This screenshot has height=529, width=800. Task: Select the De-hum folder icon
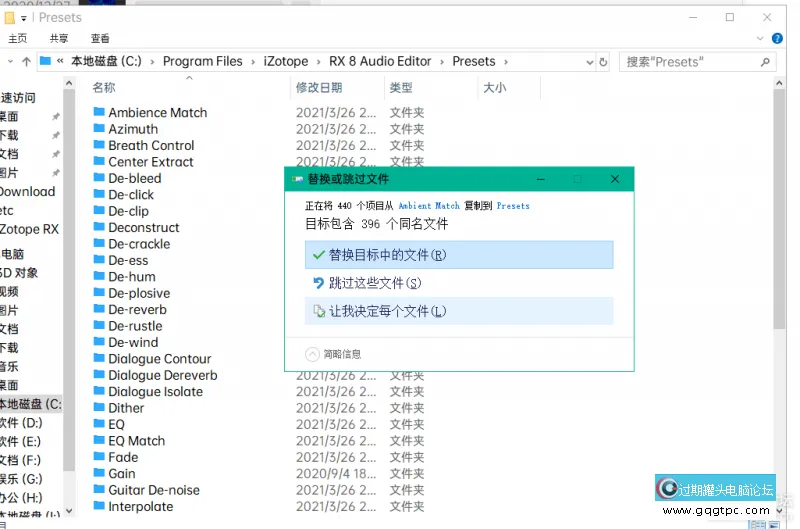(99, 276)
